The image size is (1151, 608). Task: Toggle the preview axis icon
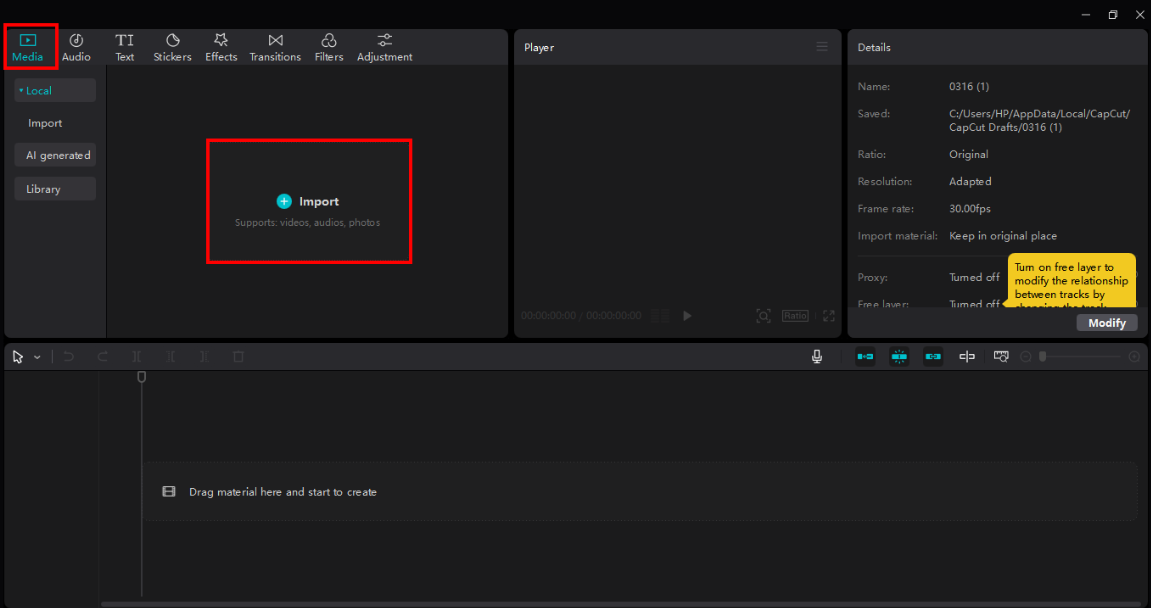tap(967, 357)
